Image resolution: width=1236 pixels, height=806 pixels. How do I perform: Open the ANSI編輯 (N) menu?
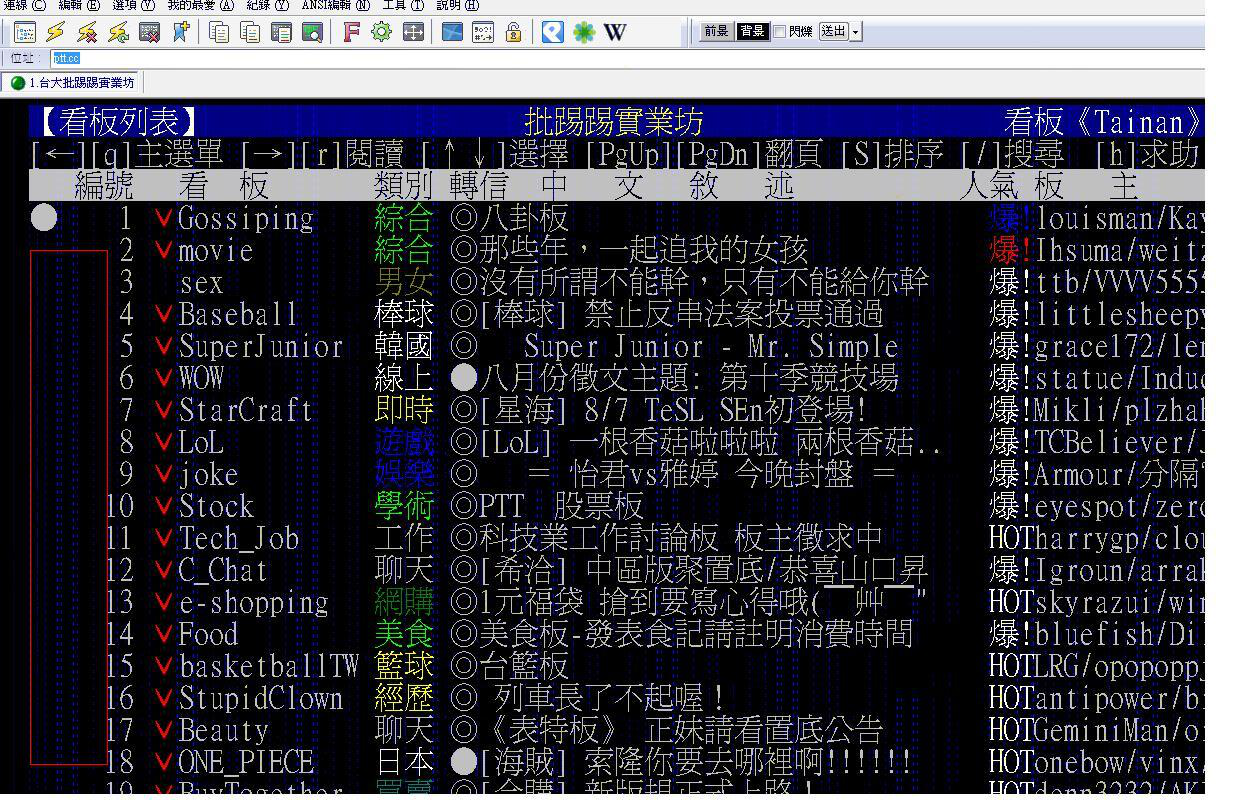(x=335, y=5)
